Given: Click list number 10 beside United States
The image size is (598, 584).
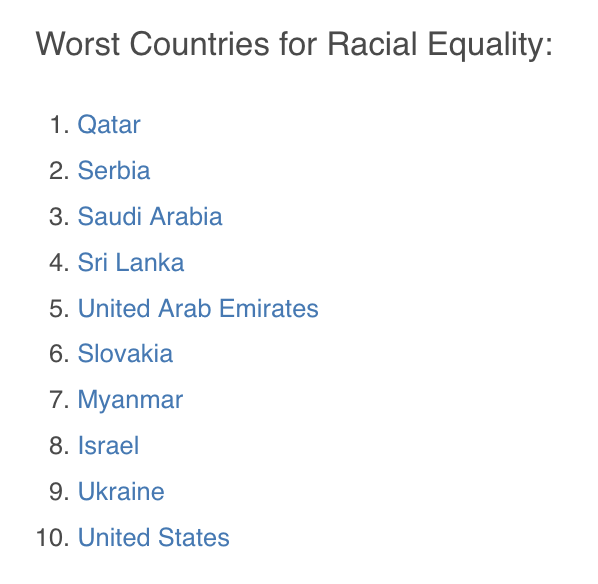Looking at the screenshot, I should (x=53, y=537).
